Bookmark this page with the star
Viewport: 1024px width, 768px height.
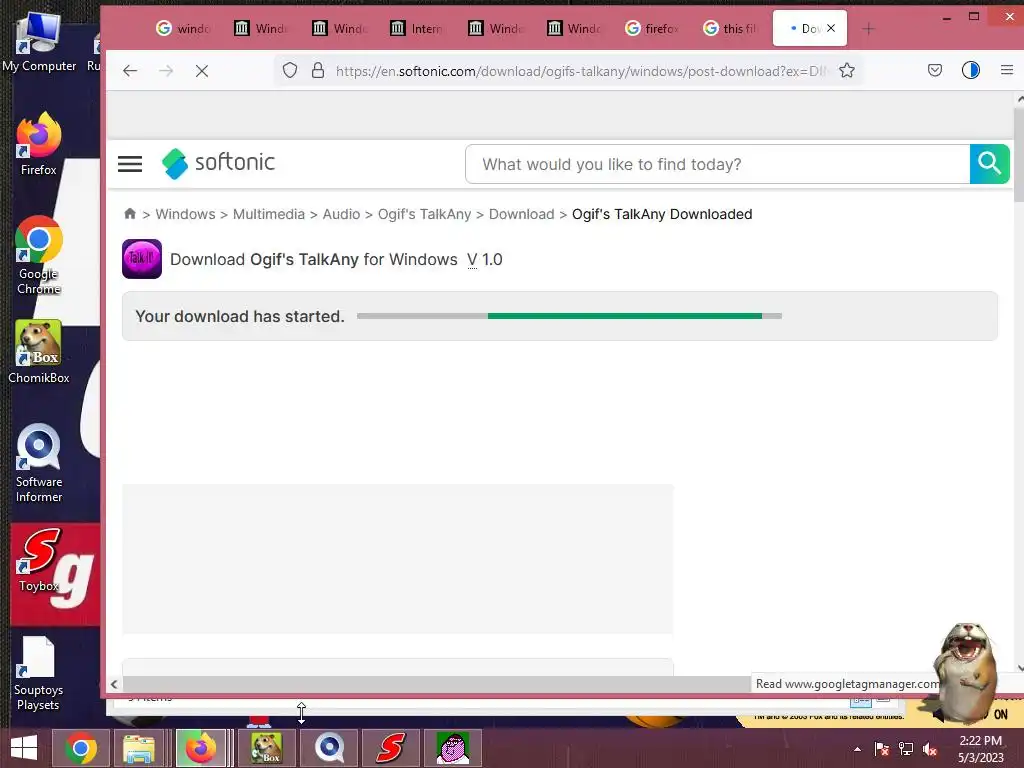(x=847, y=71)
